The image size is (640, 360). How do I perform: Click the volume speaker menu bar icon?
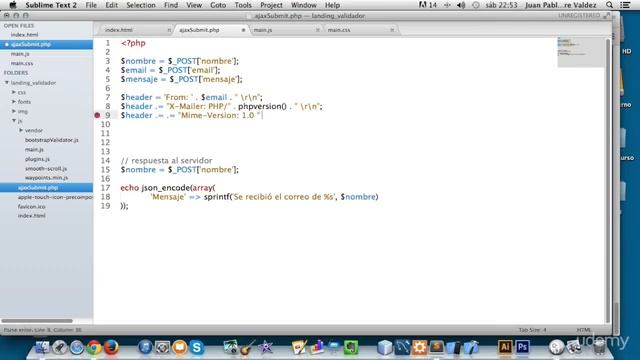[x=461, y=5]
